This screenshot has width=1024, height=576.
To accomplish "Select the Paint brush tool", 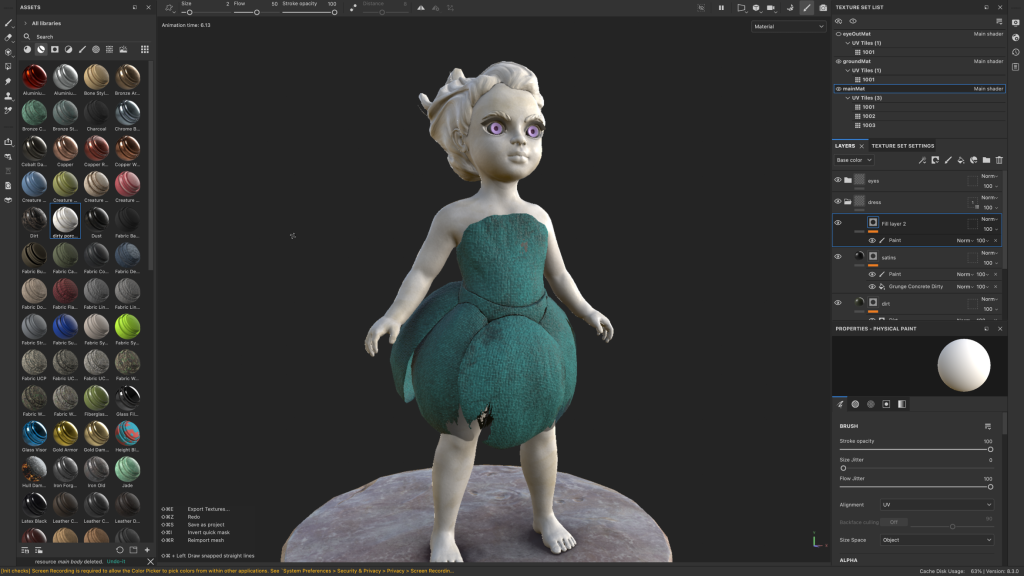I will coord(8,23).
